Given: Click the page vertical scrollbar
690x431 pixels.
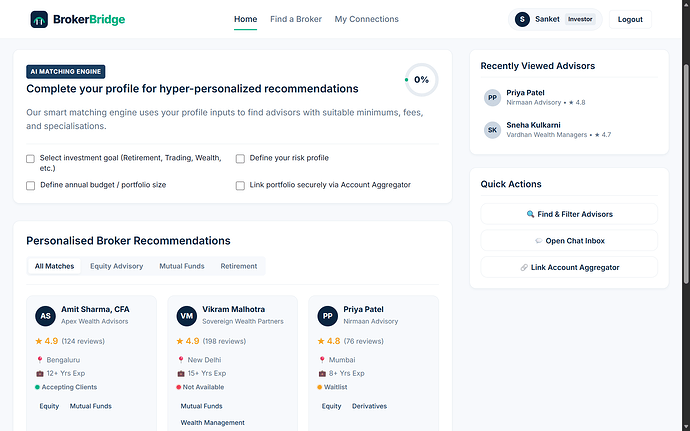Looking at the screenshot, I should click(x=686, y=175).
